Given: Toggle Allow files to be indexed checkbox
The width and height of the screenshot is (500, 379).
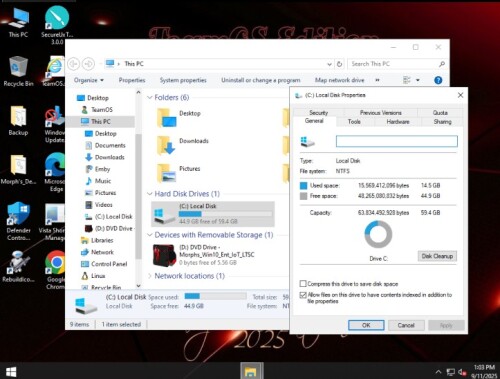Looking at the screenshot, I should (303, 295).
